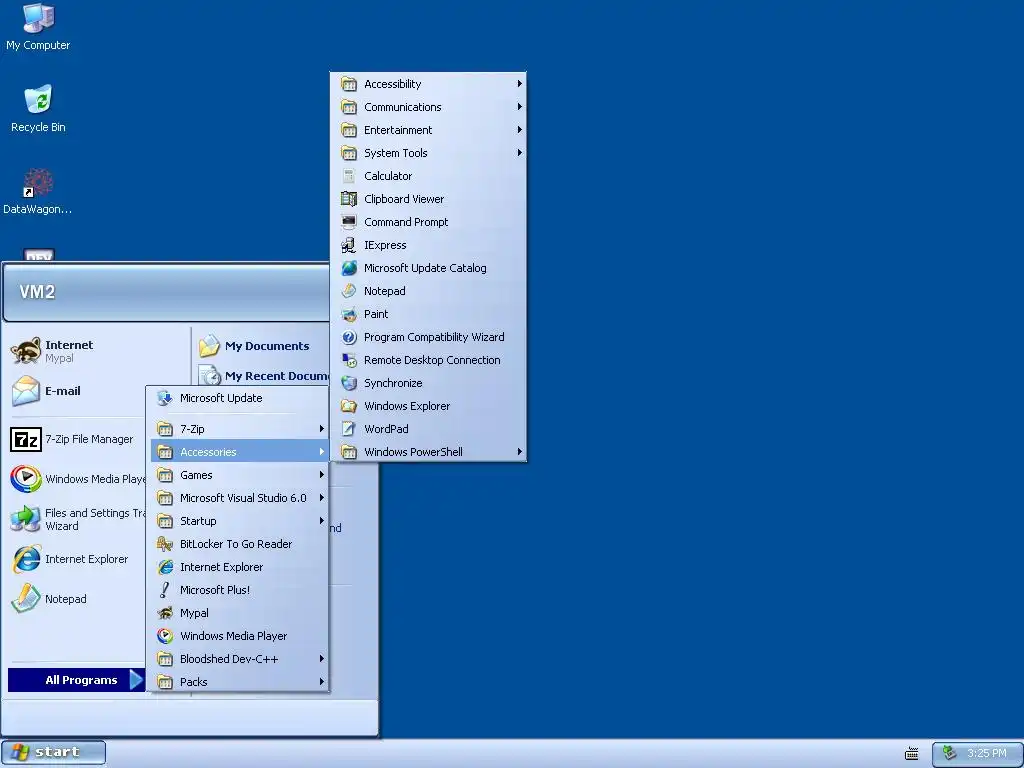The width and height of the screenshot is (1024, 768).
Task: Launch Windows Media Player from pinned list
Action: (77, 479)
